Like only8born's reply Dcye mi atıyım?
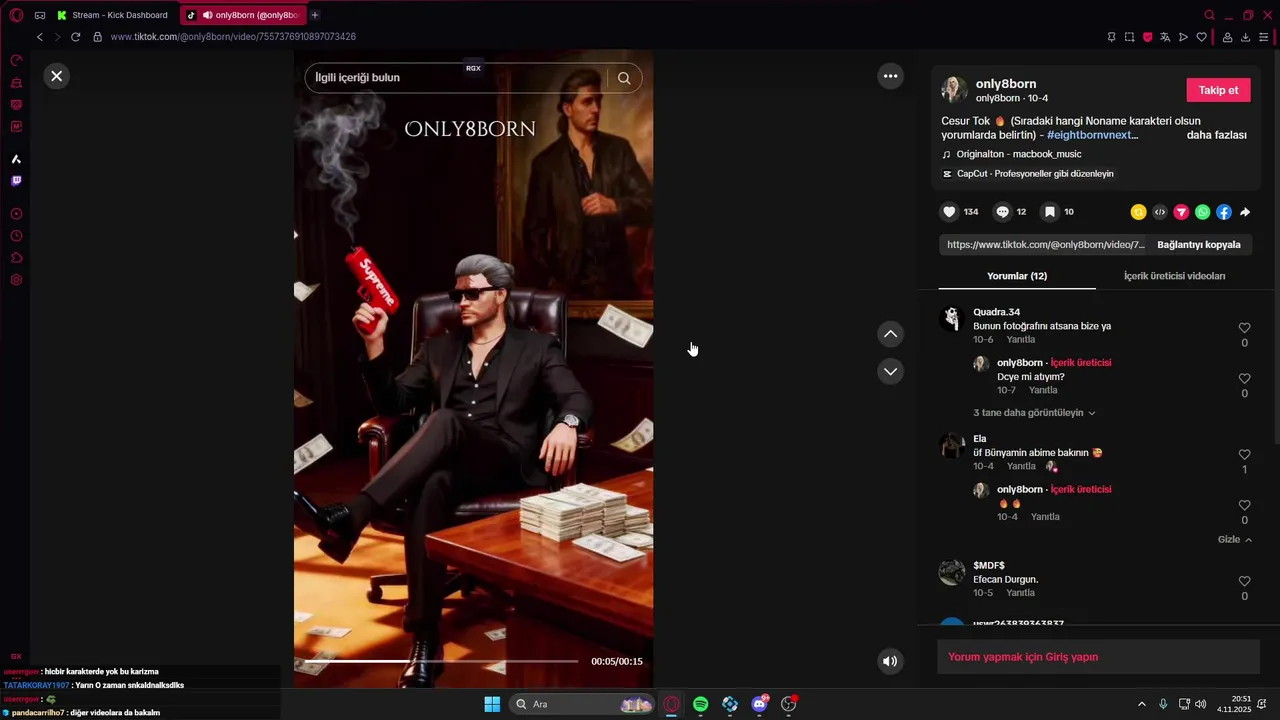The width and height of the screenshot is (1280, 720). (x=1244, y=379)
